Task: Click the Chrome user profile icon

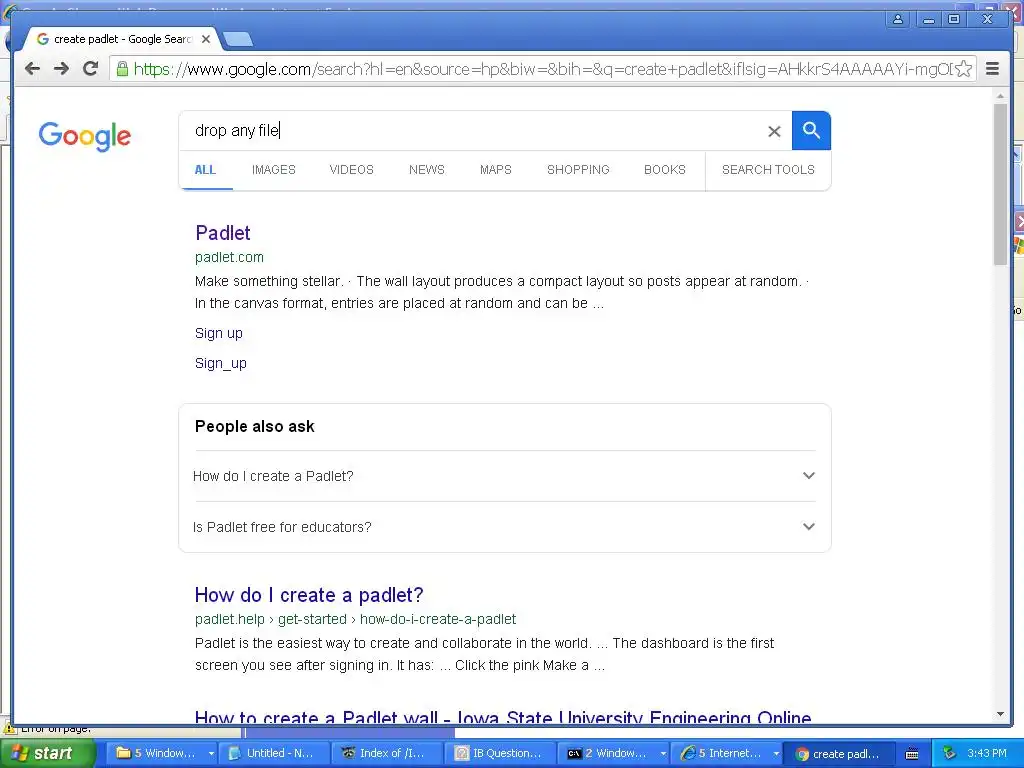Action: click(898, 19)
